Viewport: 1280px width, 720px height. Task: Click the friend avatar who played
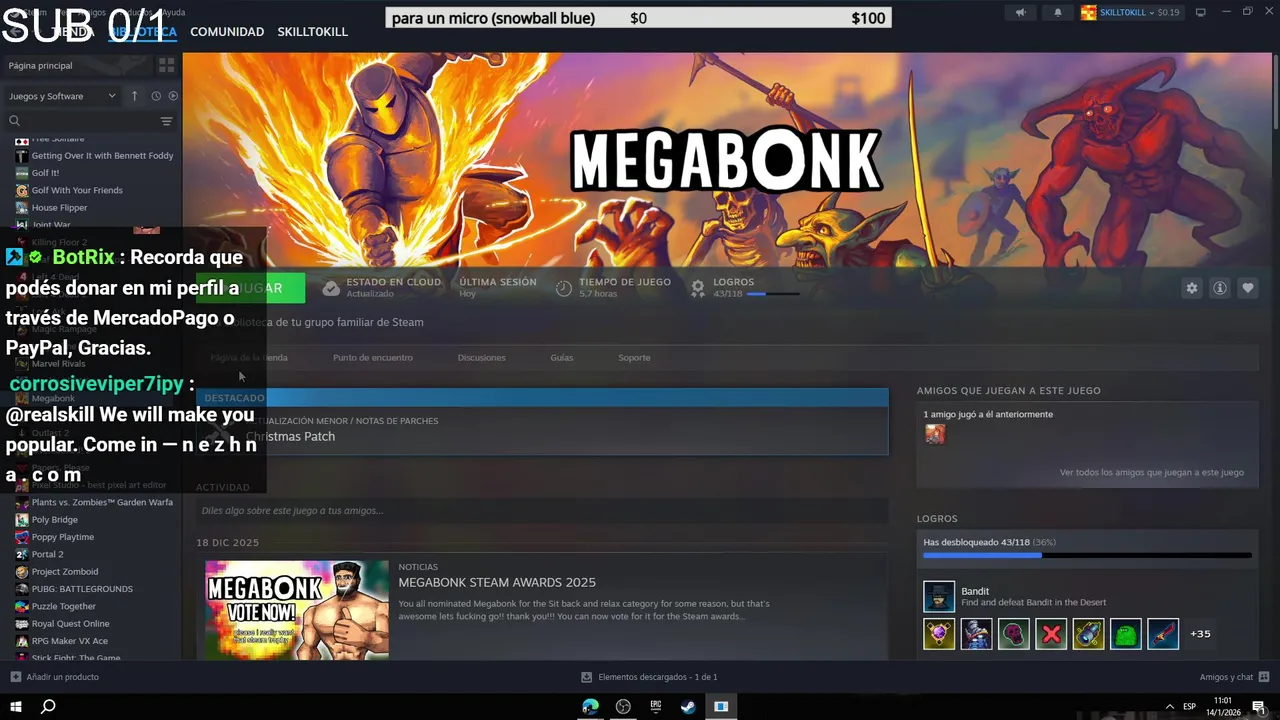pyautogui.click(x=935, y=434)
